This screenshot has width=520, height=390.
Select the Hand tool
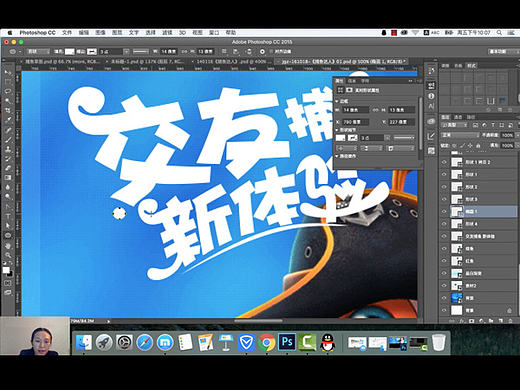(x=8, y=246)
